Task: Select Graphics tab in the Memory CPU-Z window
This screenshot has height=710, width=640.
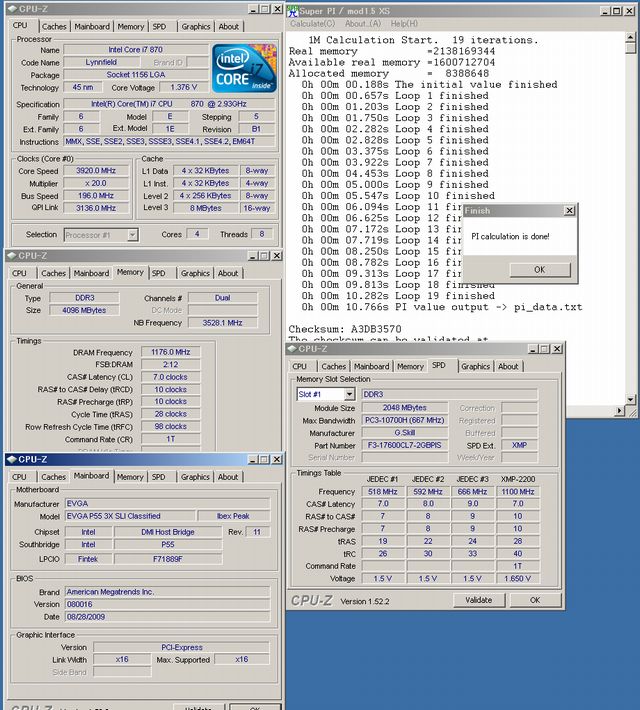Action: point(195,273)
